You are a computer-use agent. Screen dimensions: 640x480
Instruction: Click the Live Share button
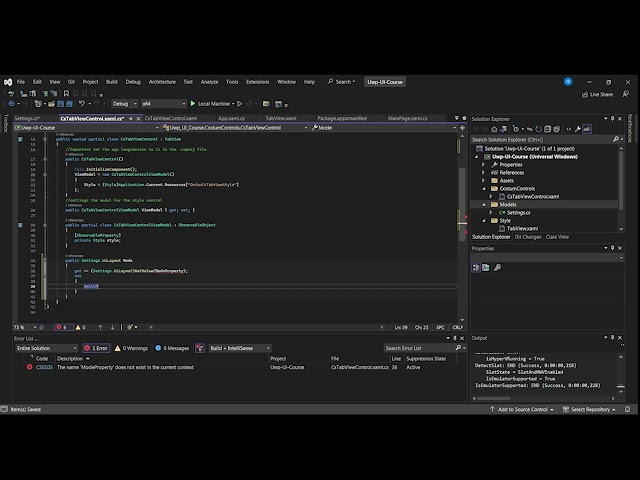pyautogui.click(x=598, y=94)
